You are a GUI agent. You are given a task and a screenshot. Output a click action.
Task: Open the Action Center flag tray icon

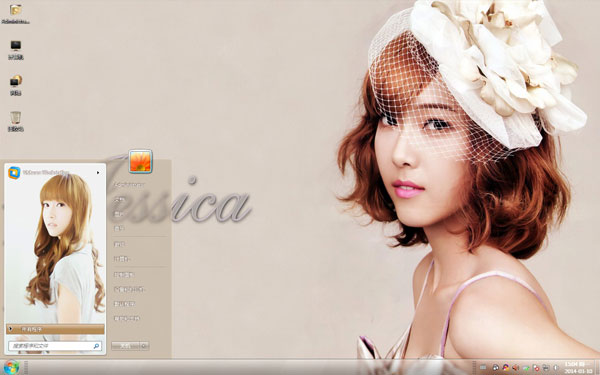point(536,368)
